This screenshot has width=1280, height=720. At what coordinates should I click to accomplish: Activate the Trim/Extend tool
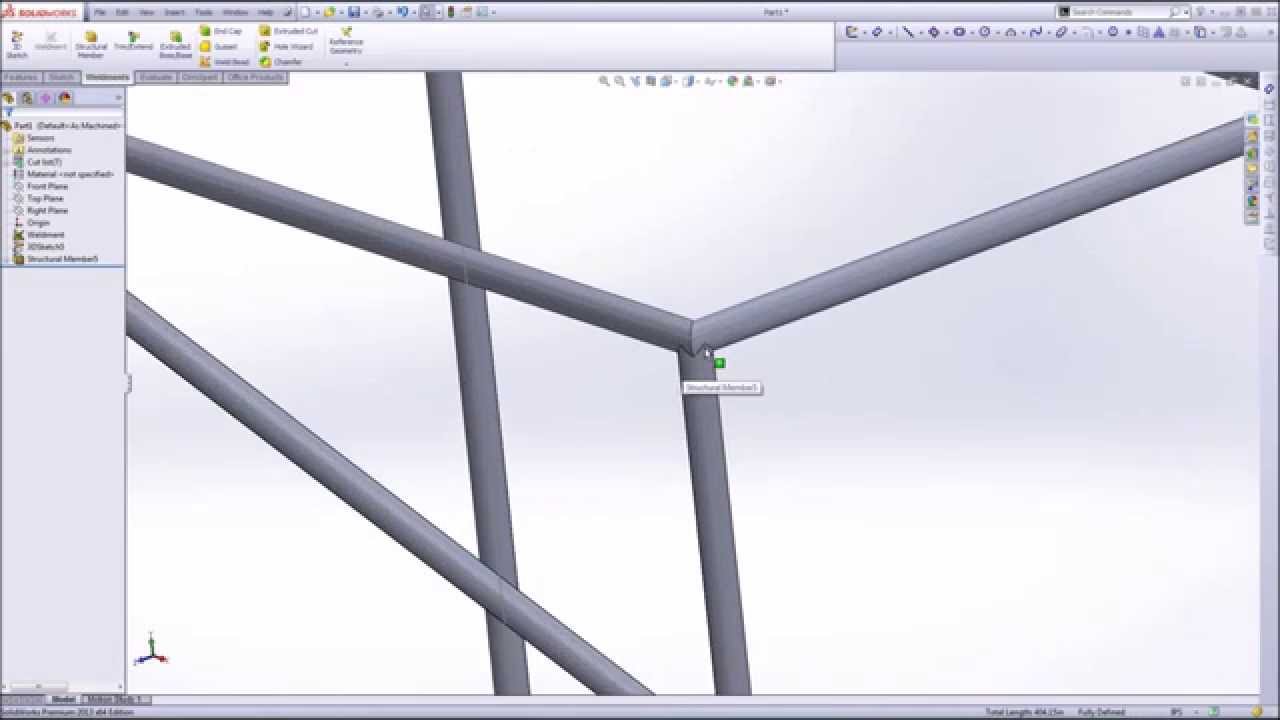click(132, 42)
